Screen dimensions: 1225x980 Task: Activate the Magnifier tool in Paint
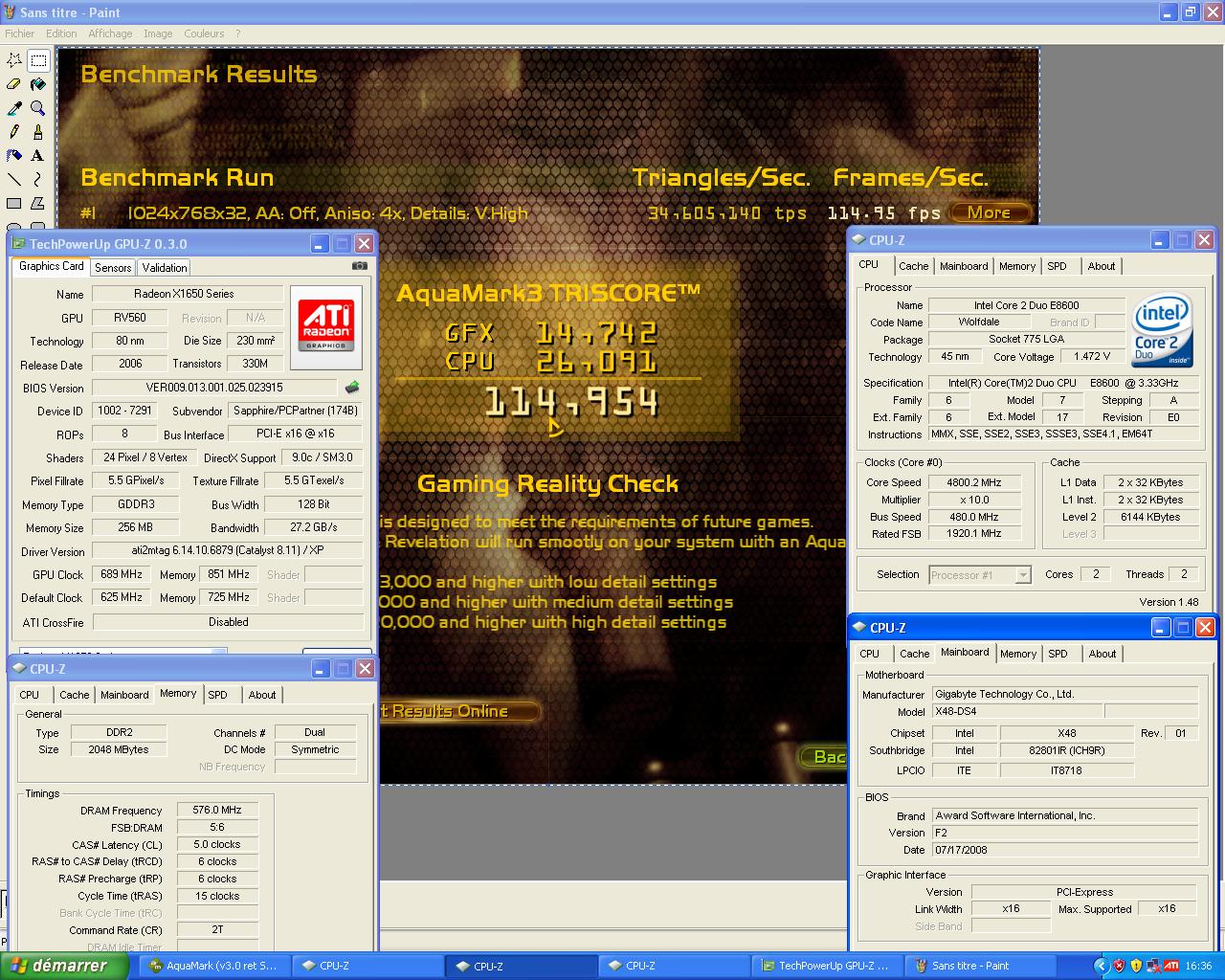click(38, 108)
